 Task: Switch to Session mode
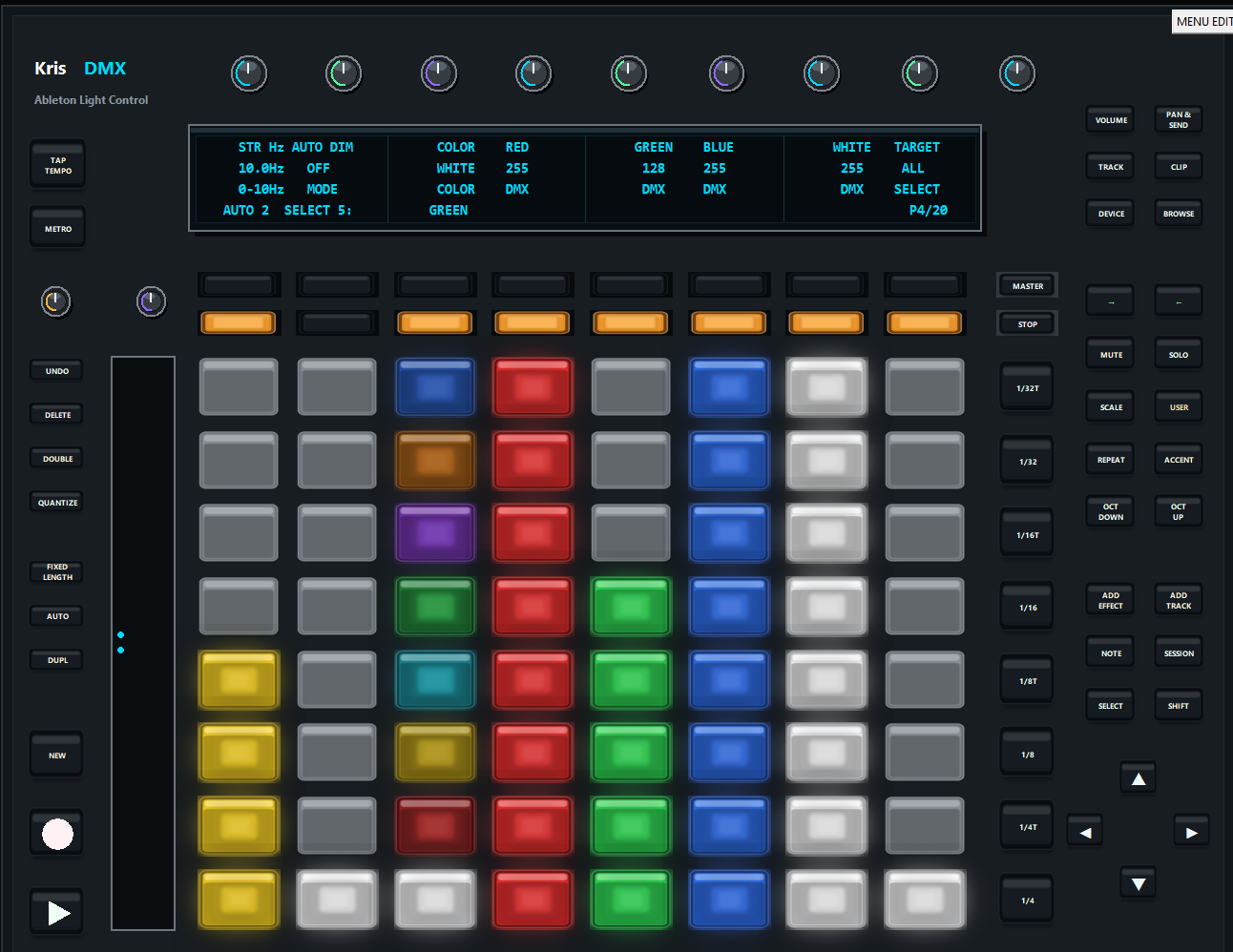(x=1178, y=653)
